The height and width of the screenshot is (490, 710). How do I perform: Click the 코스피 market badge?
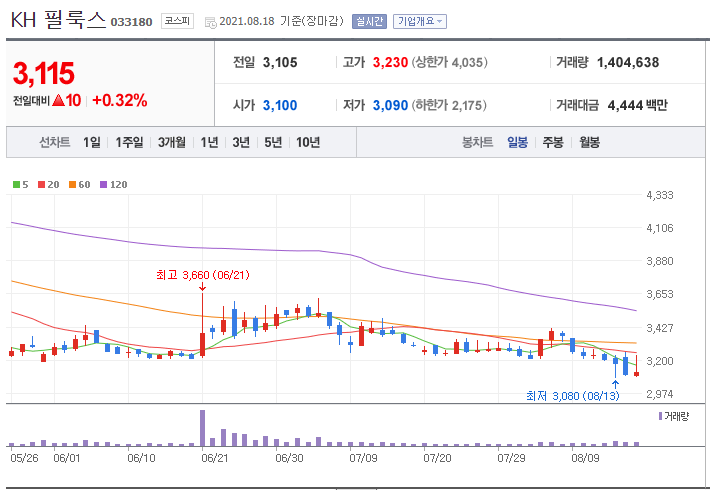(x=178, y=21)
